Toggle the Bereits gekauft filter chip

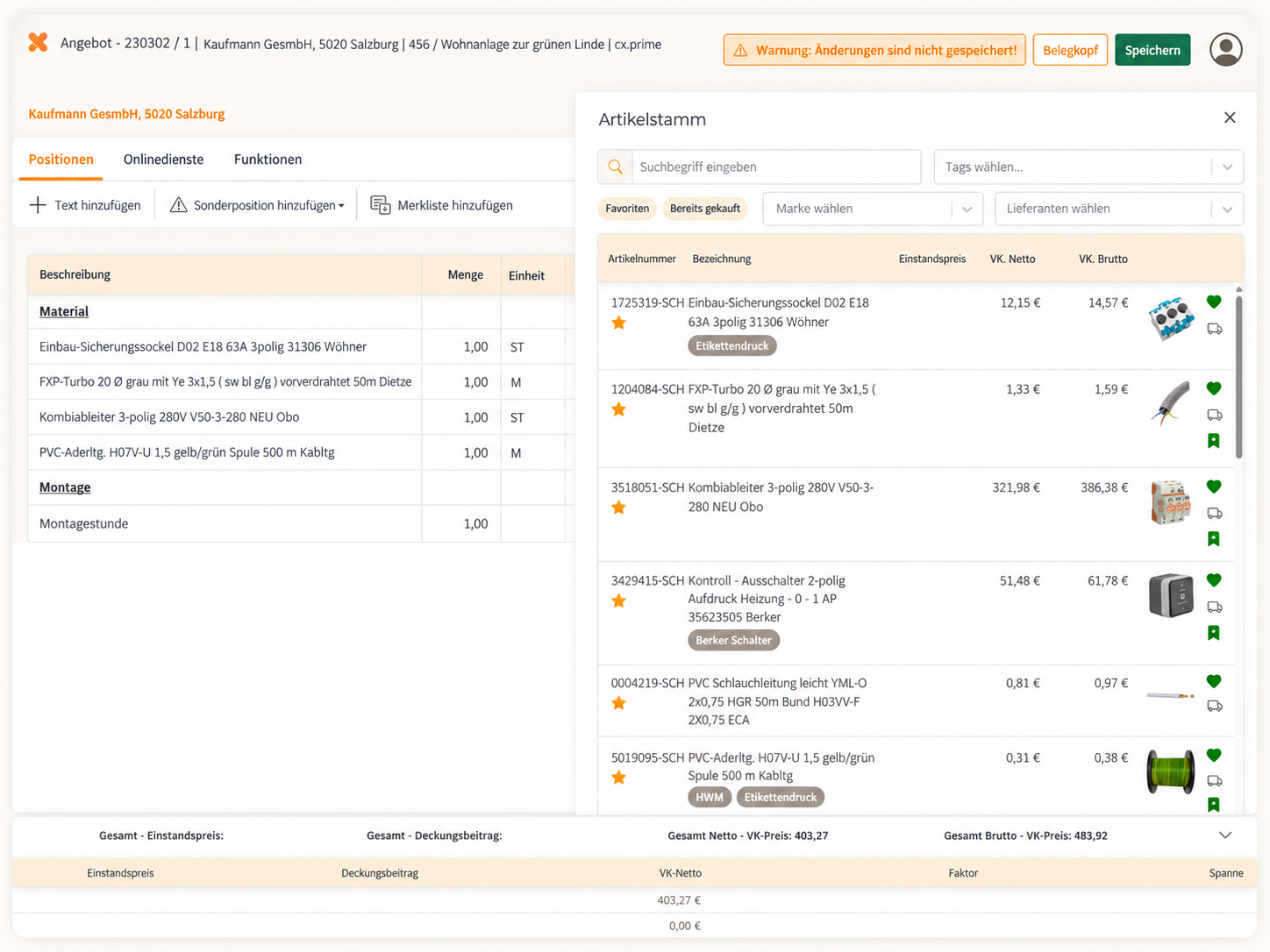[705, 209]
